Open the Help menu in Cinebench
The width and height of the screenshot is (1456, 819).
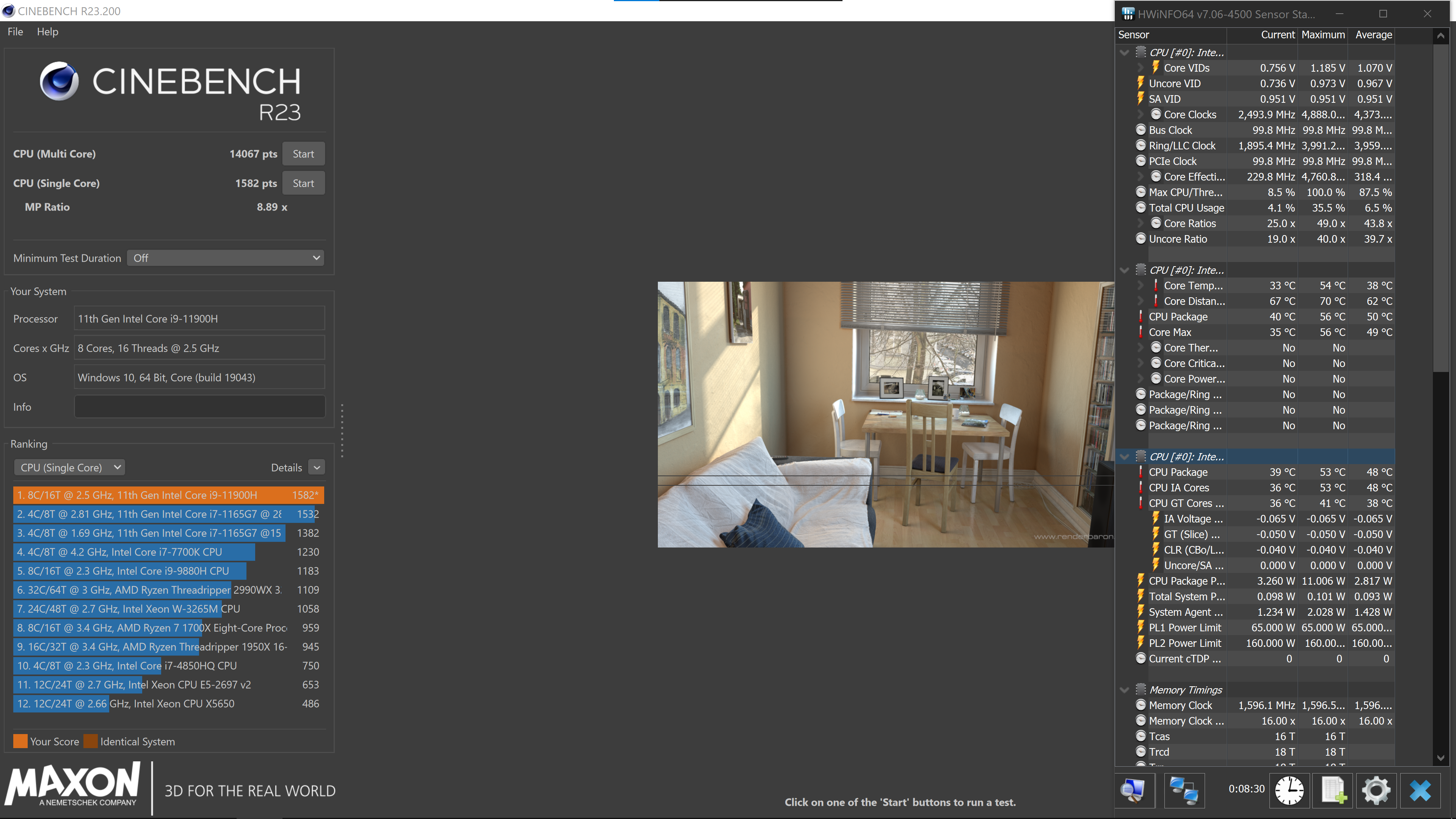(47, 31)
